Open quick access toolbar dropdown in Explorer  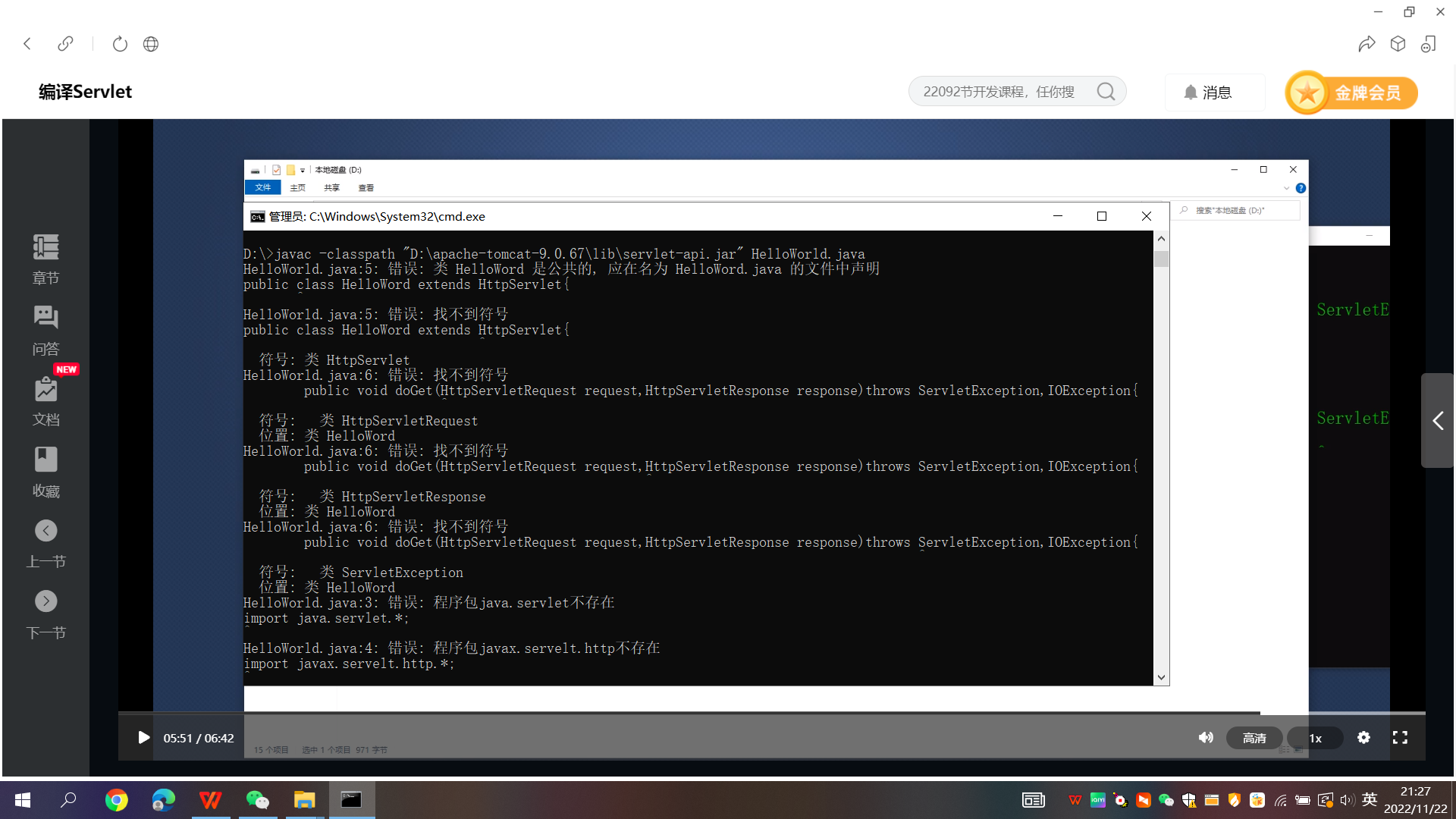(303, 171)
